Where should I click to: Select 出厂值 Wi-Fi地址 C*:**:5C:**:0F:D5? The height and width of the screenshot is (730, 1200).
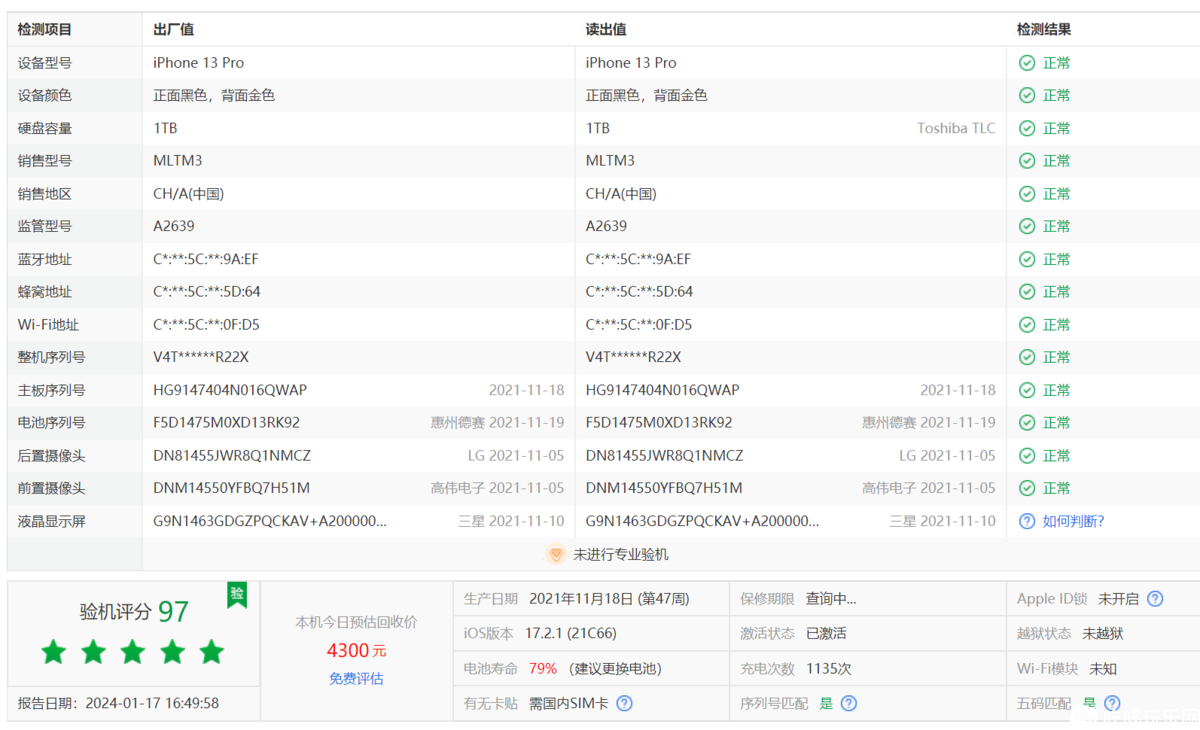point(206,325)
